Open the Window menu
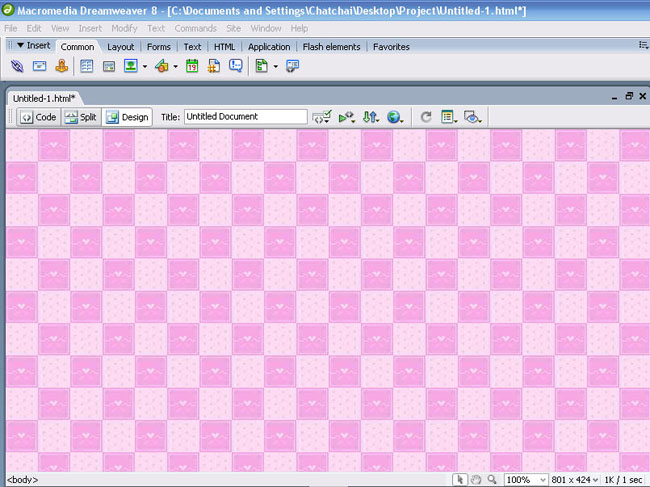This screenshot has height=487, width=650. pyautogui.click(x=266, y=28)
